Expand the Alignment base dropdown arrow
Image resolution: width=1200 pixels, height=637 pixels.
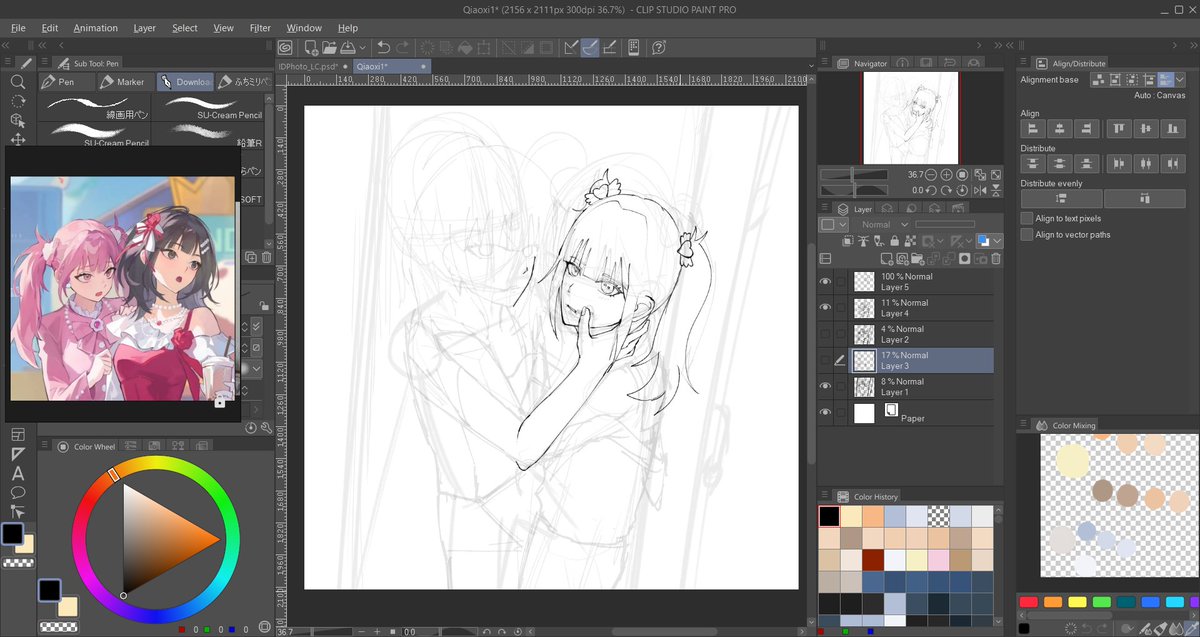(x=1179, y=79)
